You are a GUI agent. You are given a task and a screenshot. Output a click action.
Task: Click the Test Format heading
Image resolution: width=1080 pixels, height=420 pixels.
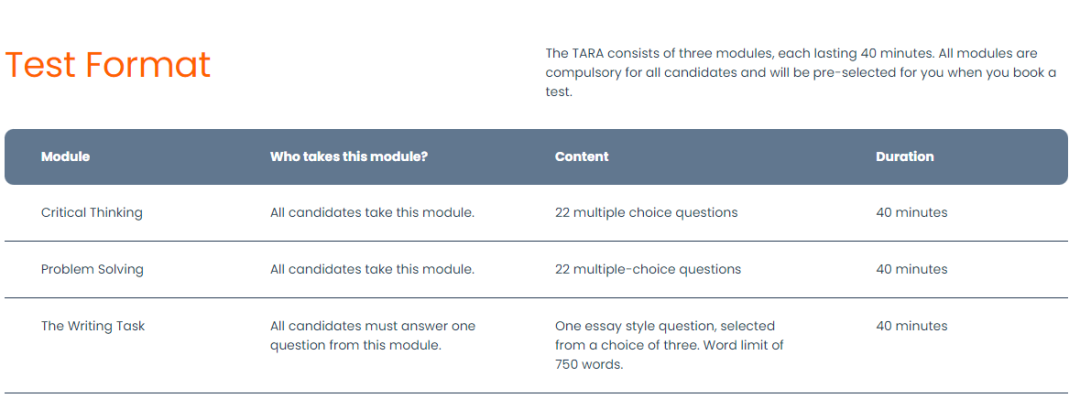point(108,65)
